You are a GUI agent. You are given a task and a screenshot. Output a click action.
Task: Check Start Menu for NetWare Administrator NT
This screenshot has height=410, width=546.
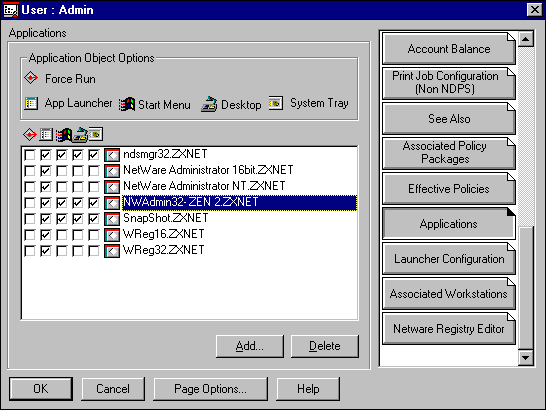click(62, 187)
